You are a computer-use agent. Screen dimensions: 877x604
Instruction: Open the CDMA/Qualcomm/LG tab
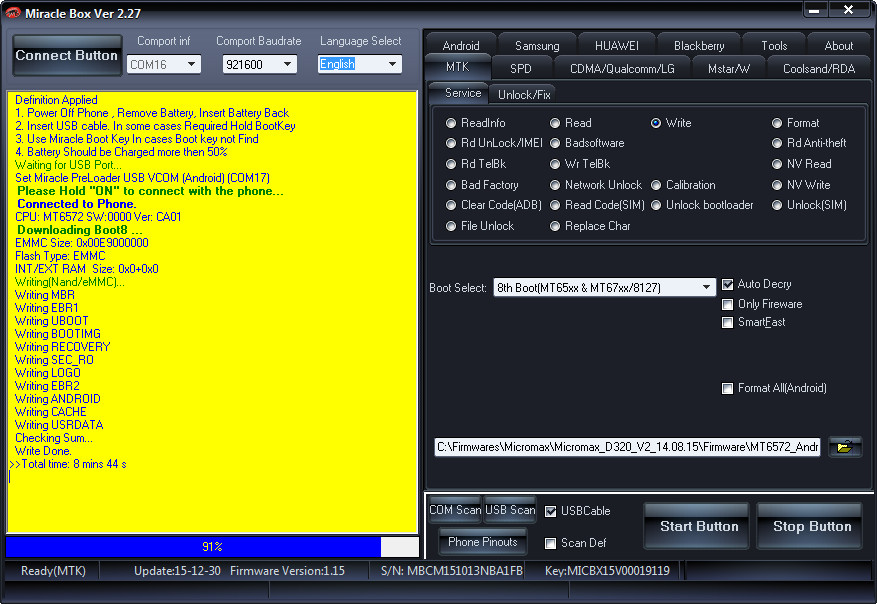point(622,68)
